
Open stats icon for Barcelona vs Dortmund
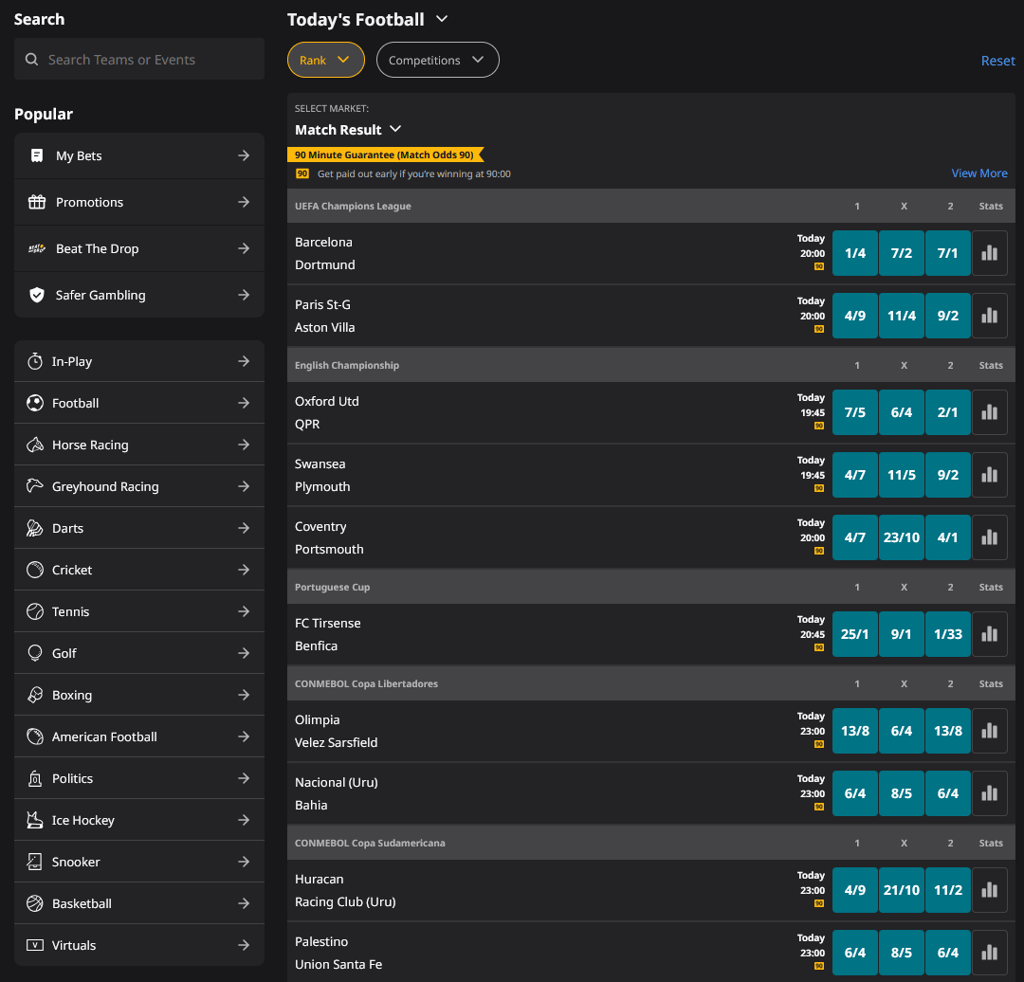click(x=989, y=253)
